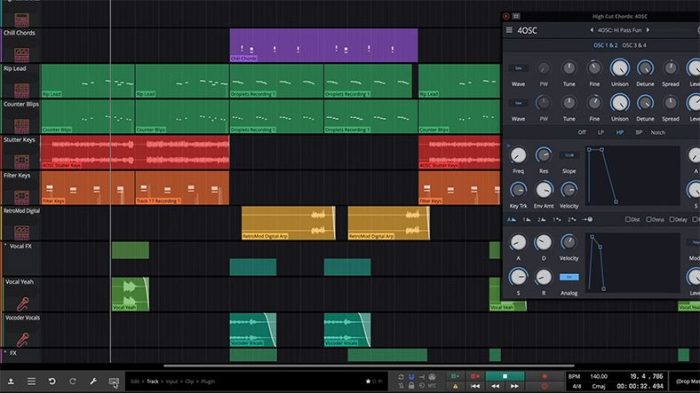Set filter type to LP
This screenshot has width=700, height=393.
tap(601, 132)
